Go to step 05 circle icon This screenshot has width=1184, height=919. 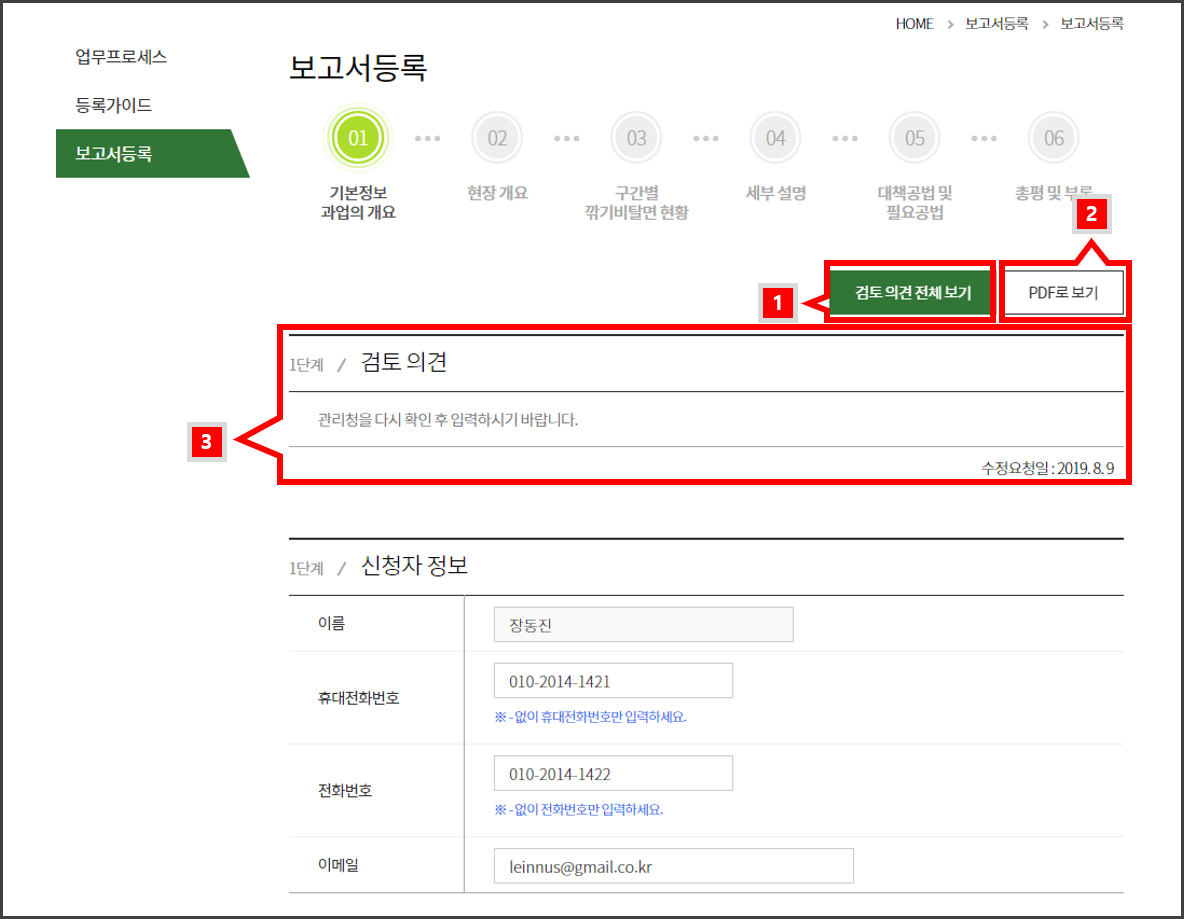(914, 138)
